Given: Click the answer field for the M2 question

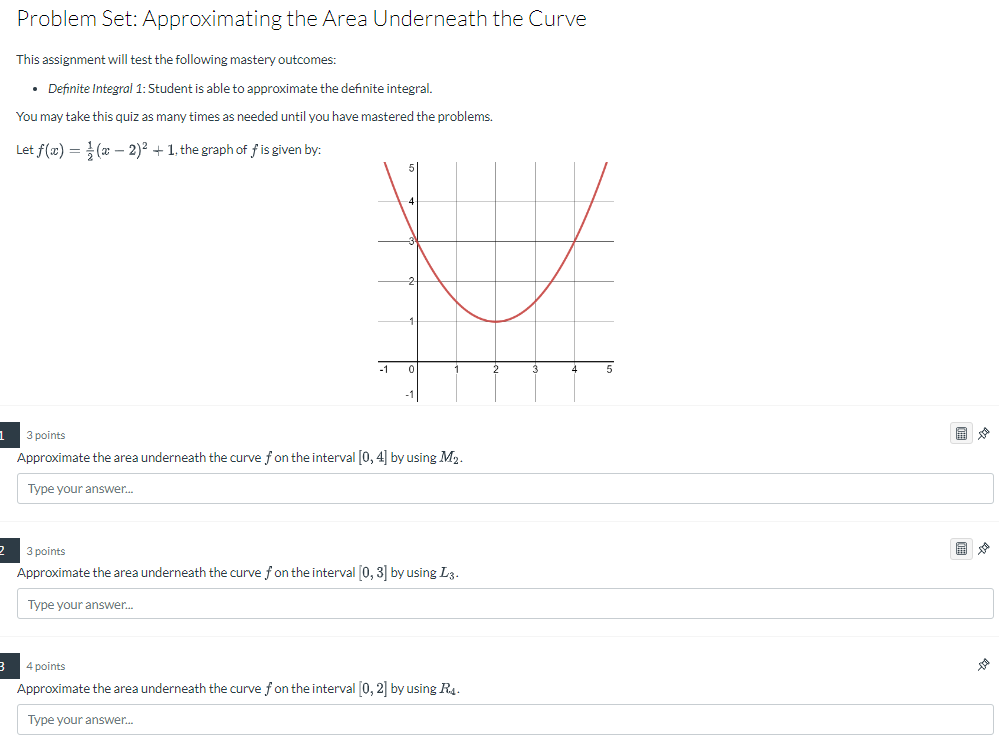Looking at the screenshot, I should coord(500,488).
